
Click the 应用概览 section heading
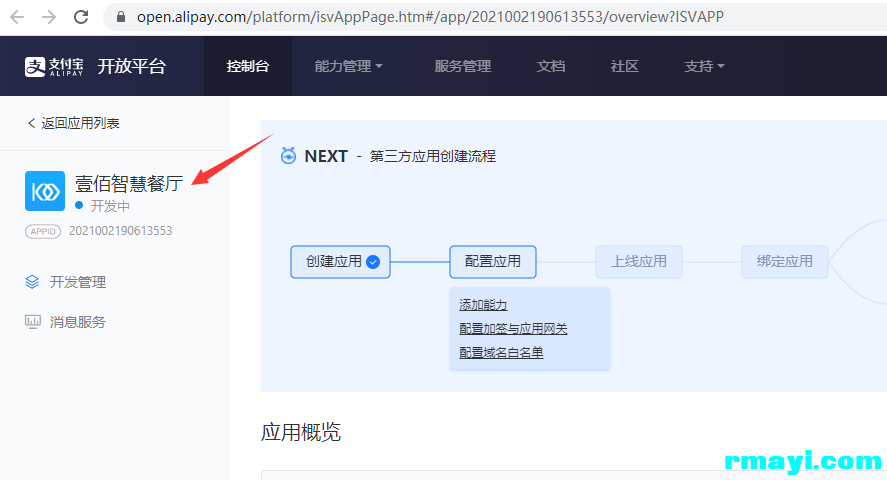(301, 432)
